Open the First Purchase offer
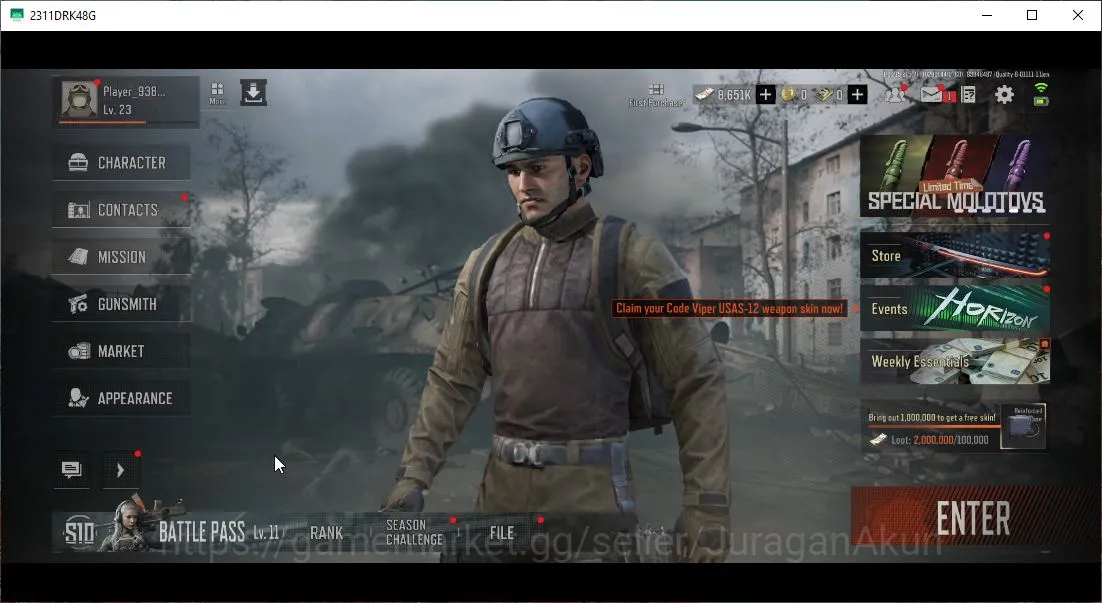The height and width of the screenshot is (603, 1102). coord(656,95)
